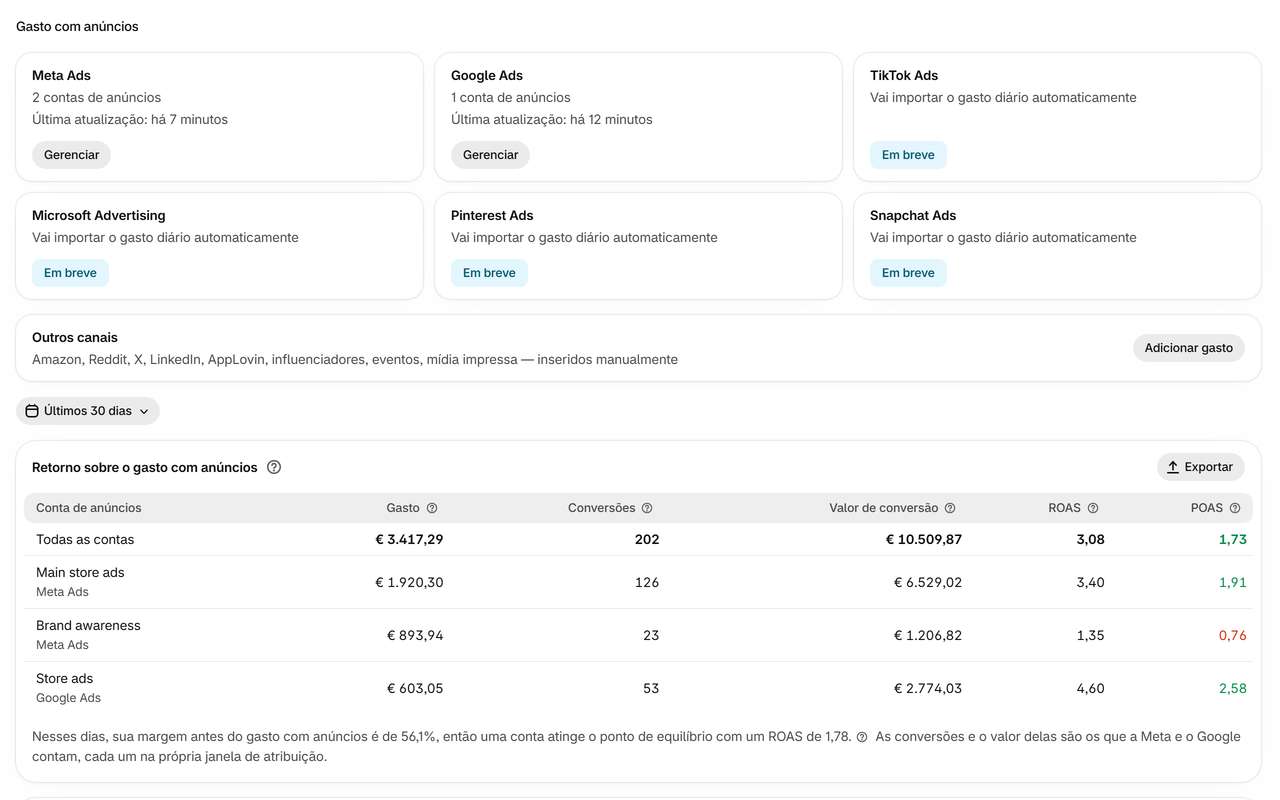Image resolution: width=1280 pixels, height=800 pixels.
Task: Click the upload arrow icon on Exportar
Action: pos(1173,467)
